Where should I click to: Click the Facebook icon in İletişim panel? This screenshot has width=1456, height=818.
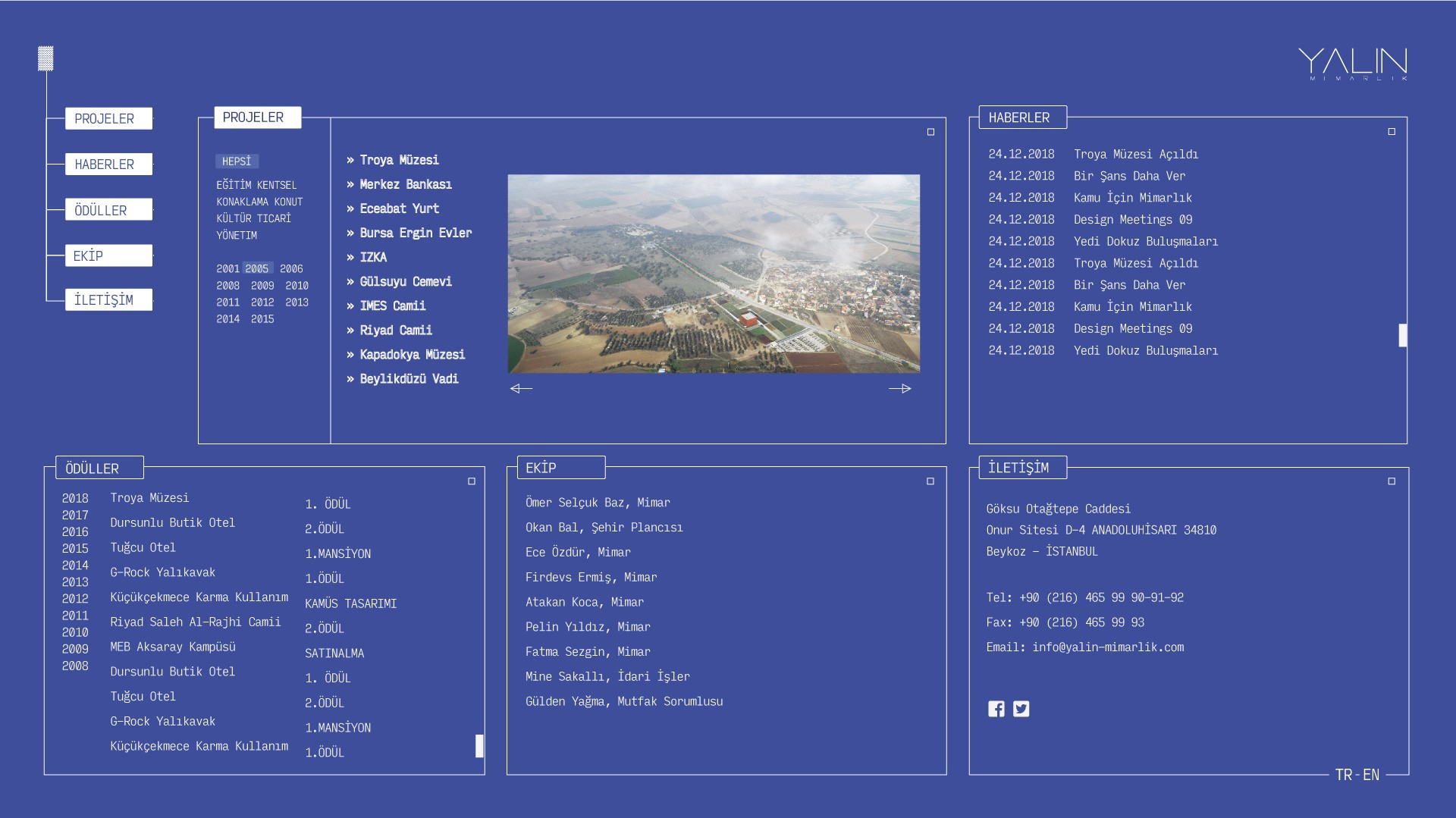point(996,709)
